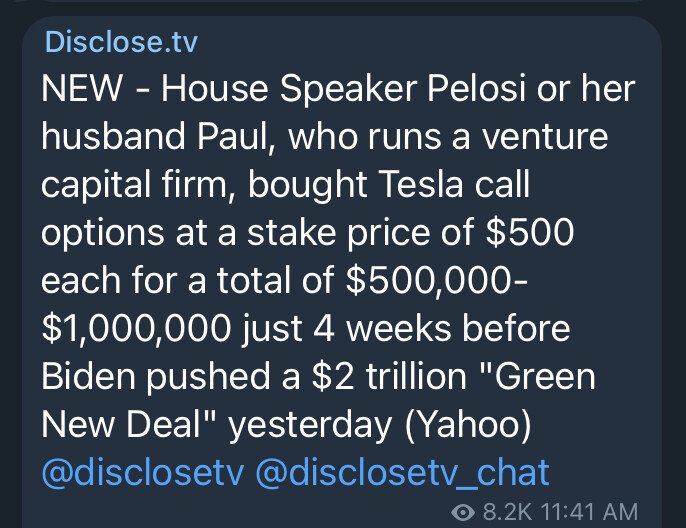
Task: Click the eye views icon
Action: 463,512
